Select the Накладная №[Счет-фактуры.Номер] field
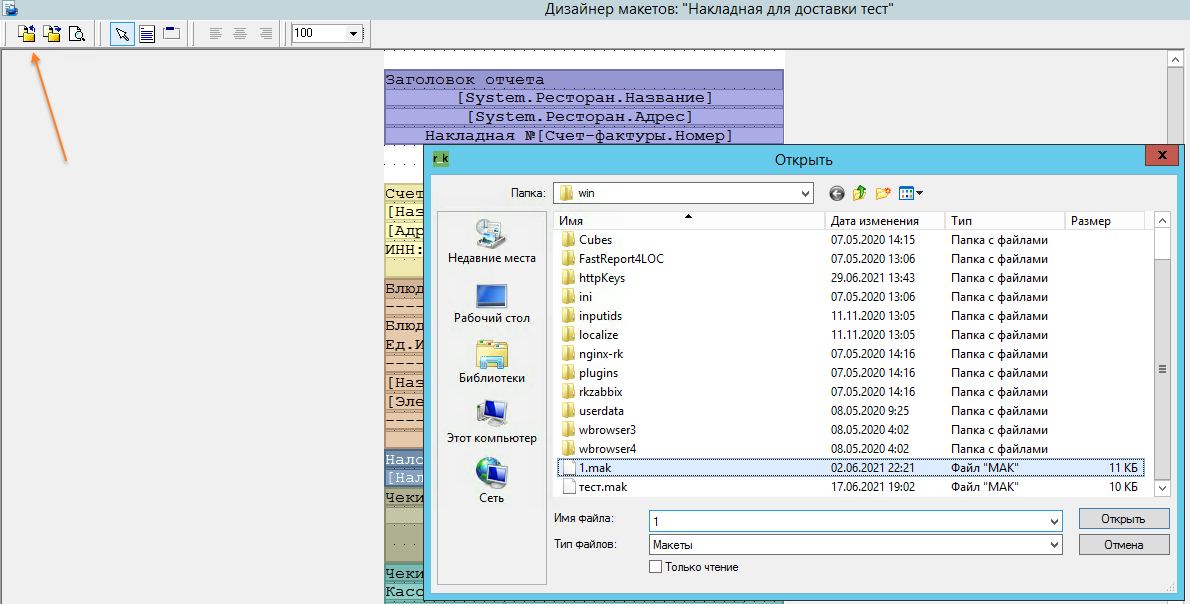The height and width of the screenshot is (604, 1190). pyautogui.click(x=584, y=136)
